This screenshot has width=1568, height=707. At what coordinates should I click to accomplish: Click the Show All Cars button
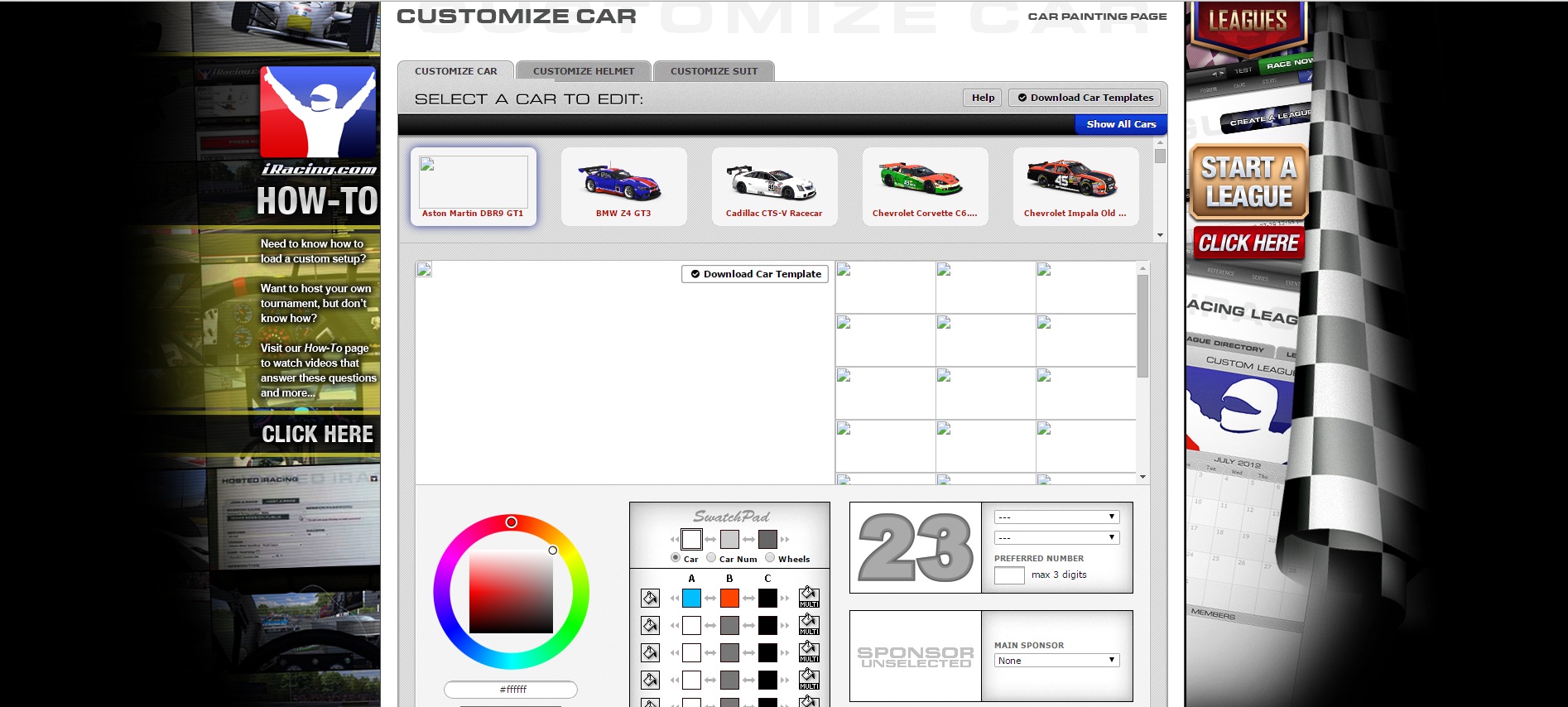tap(1121, 124)
